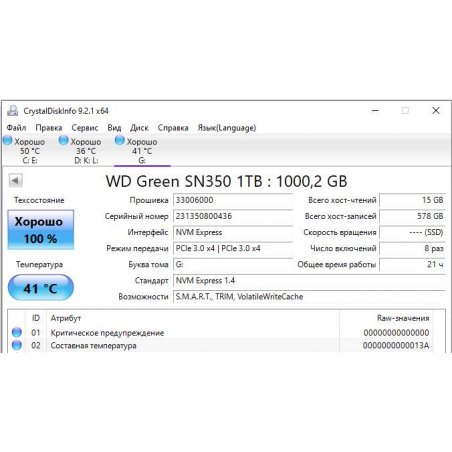This screenshot has width=452, height=452.
Task: Click the Хорошо 100 % health status button
Action: click(41, 230)
